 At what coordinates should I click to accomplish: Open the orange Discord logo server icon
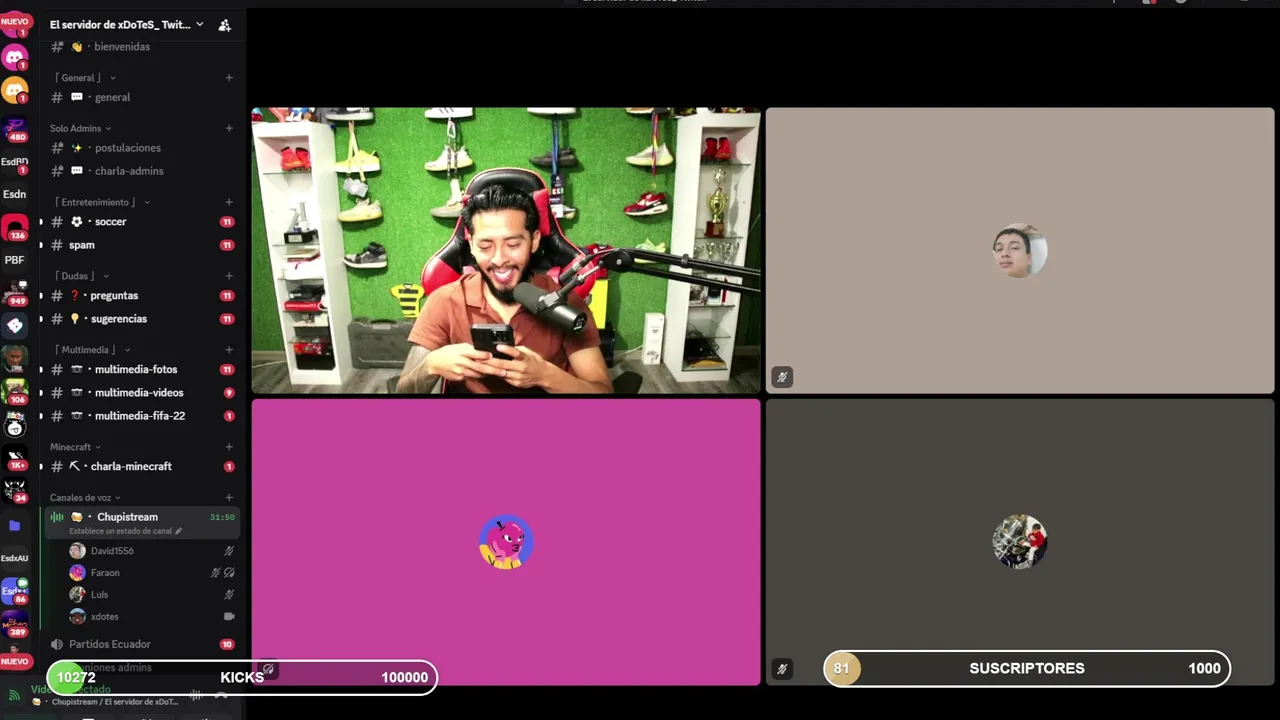tap(15, 90)
